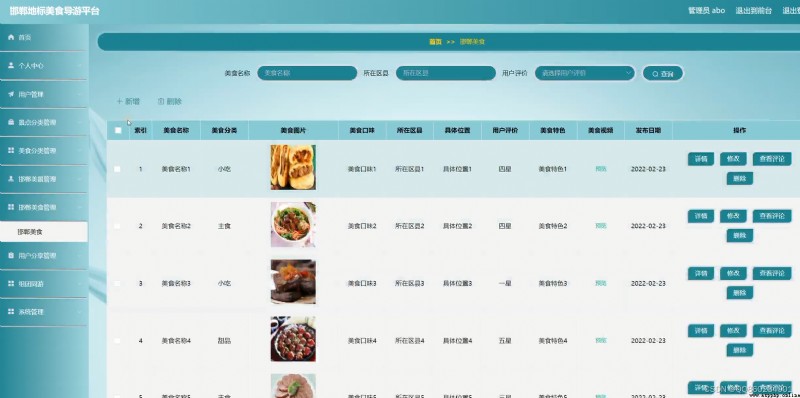800x398 pixels.
Task: Click the 首页 breadcrumb link
Action: 435,42
